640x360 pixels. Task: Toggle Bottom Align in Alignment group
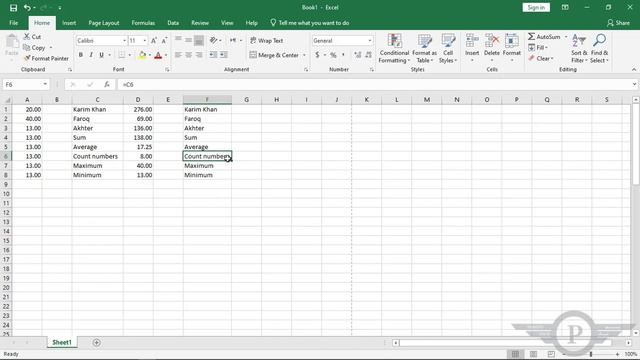click(199, 40)
